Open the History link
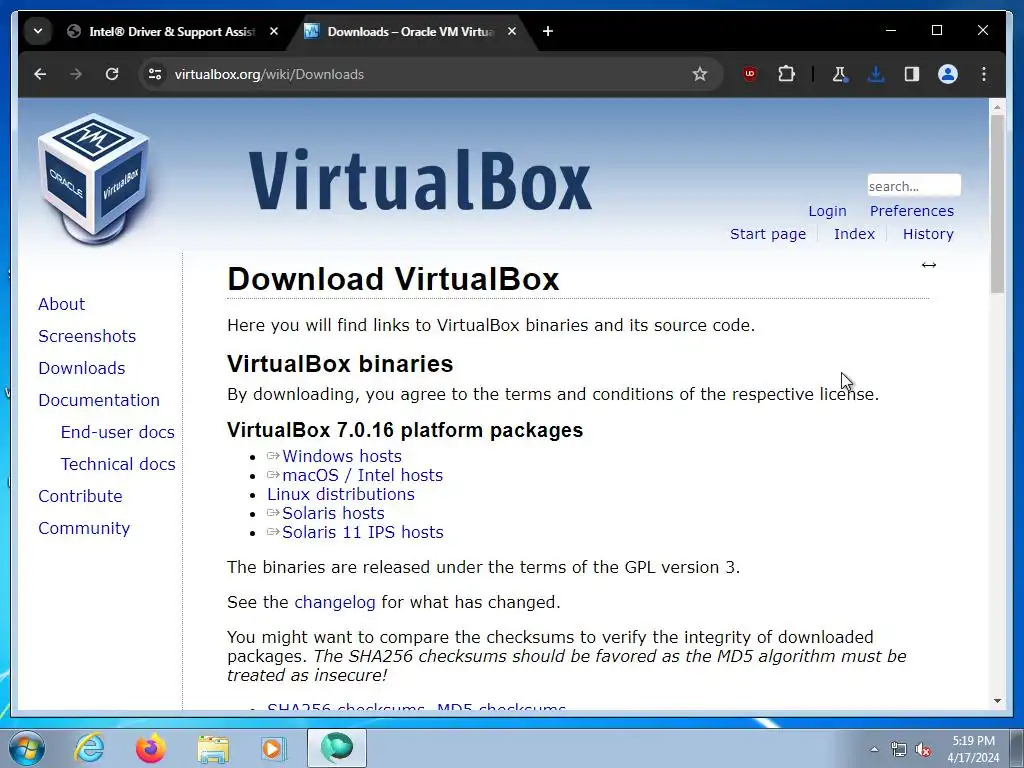 point(928,234)
